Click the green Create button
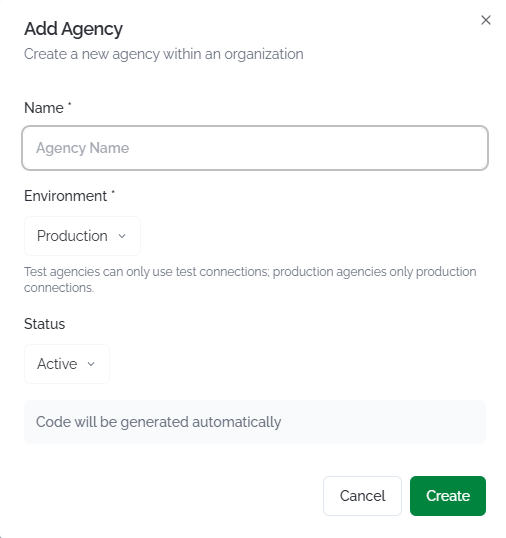This screenshot has height=538, width=506. click(x=448, y=496)
